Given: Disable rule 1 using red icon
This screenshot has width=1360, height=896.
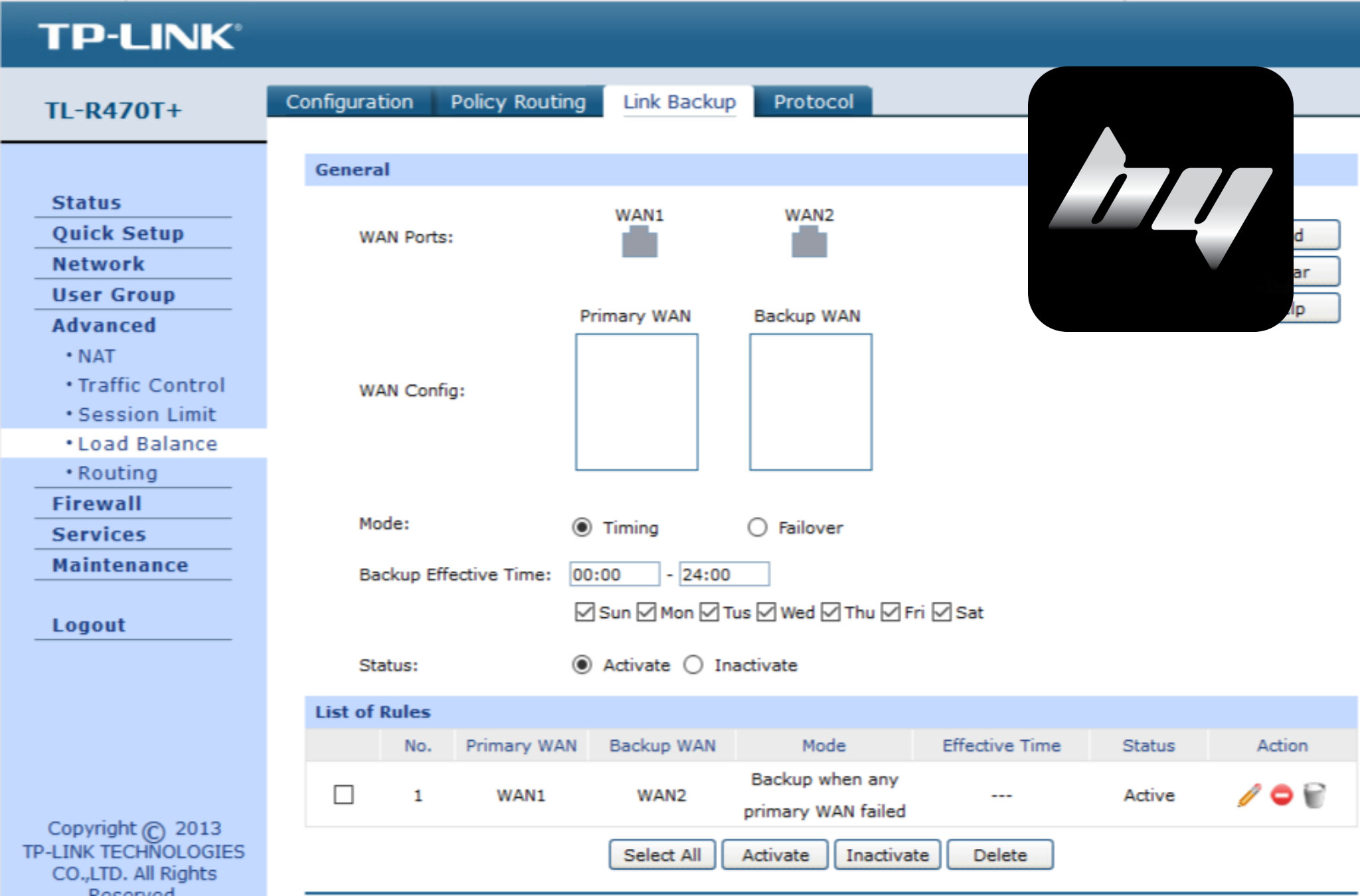Looking at the screenshot, I should pyautogui.click(x=1282, y=794).
